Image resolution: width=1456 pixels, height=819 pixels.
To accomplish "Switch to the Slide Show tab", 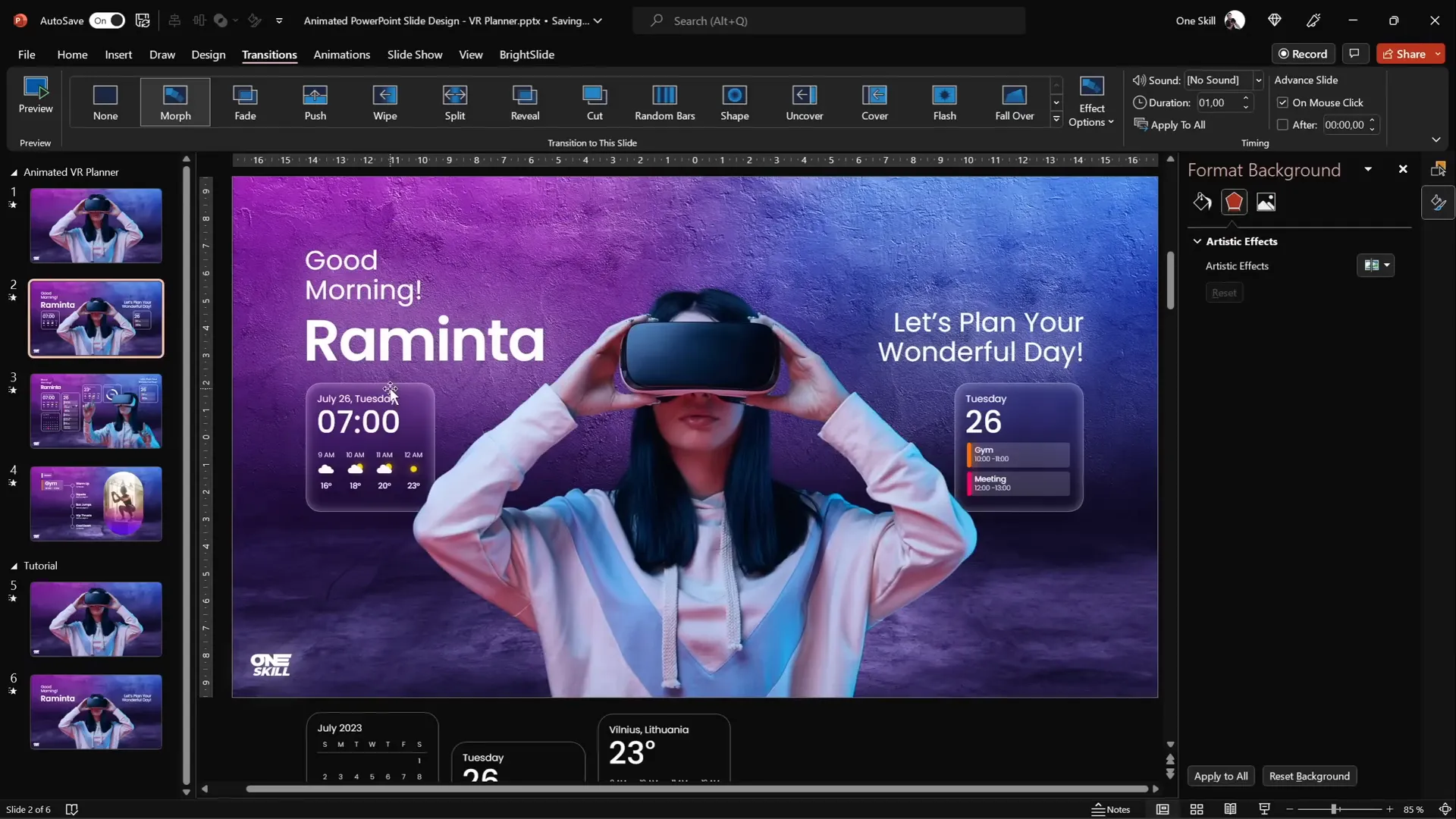I will pyautogui.click(x=415, y=55).
